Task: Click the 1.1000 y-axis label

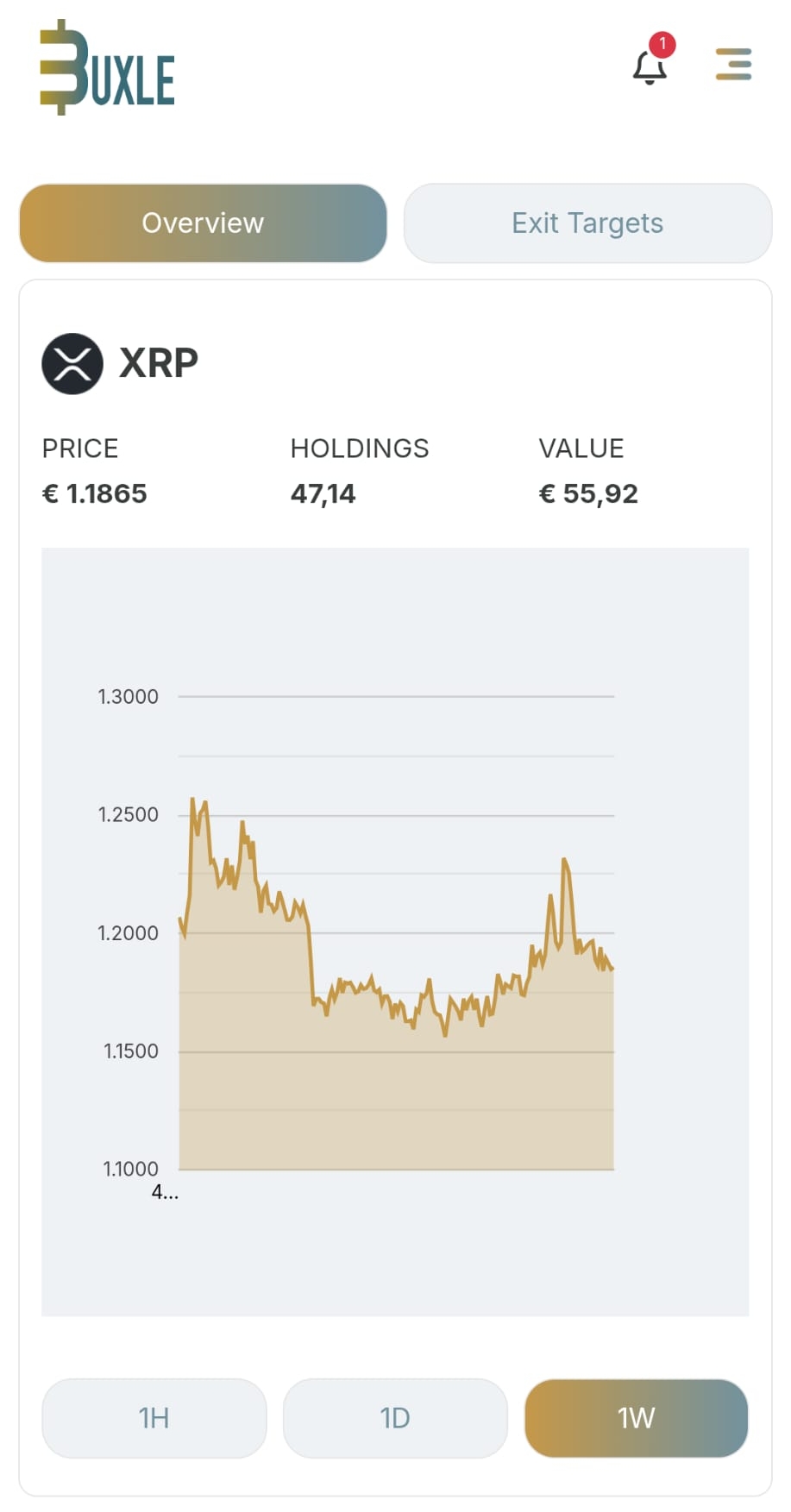Action: pos(130,1169)
